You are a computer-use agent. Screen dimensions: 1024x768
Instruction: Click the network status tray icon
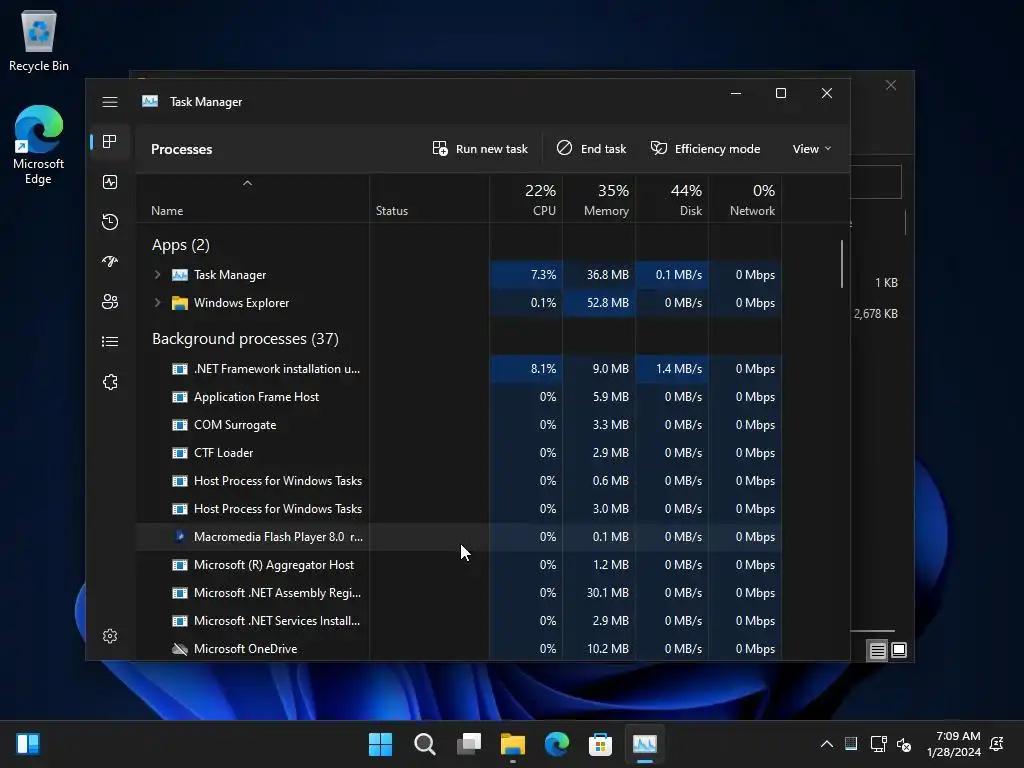[878, 744]
